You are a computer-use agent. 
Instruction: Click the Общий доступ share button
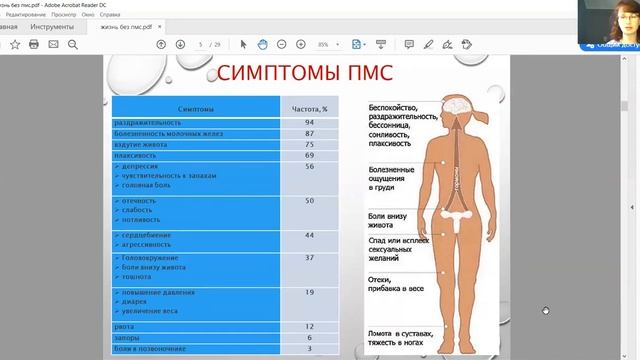[x=610, y=46]
